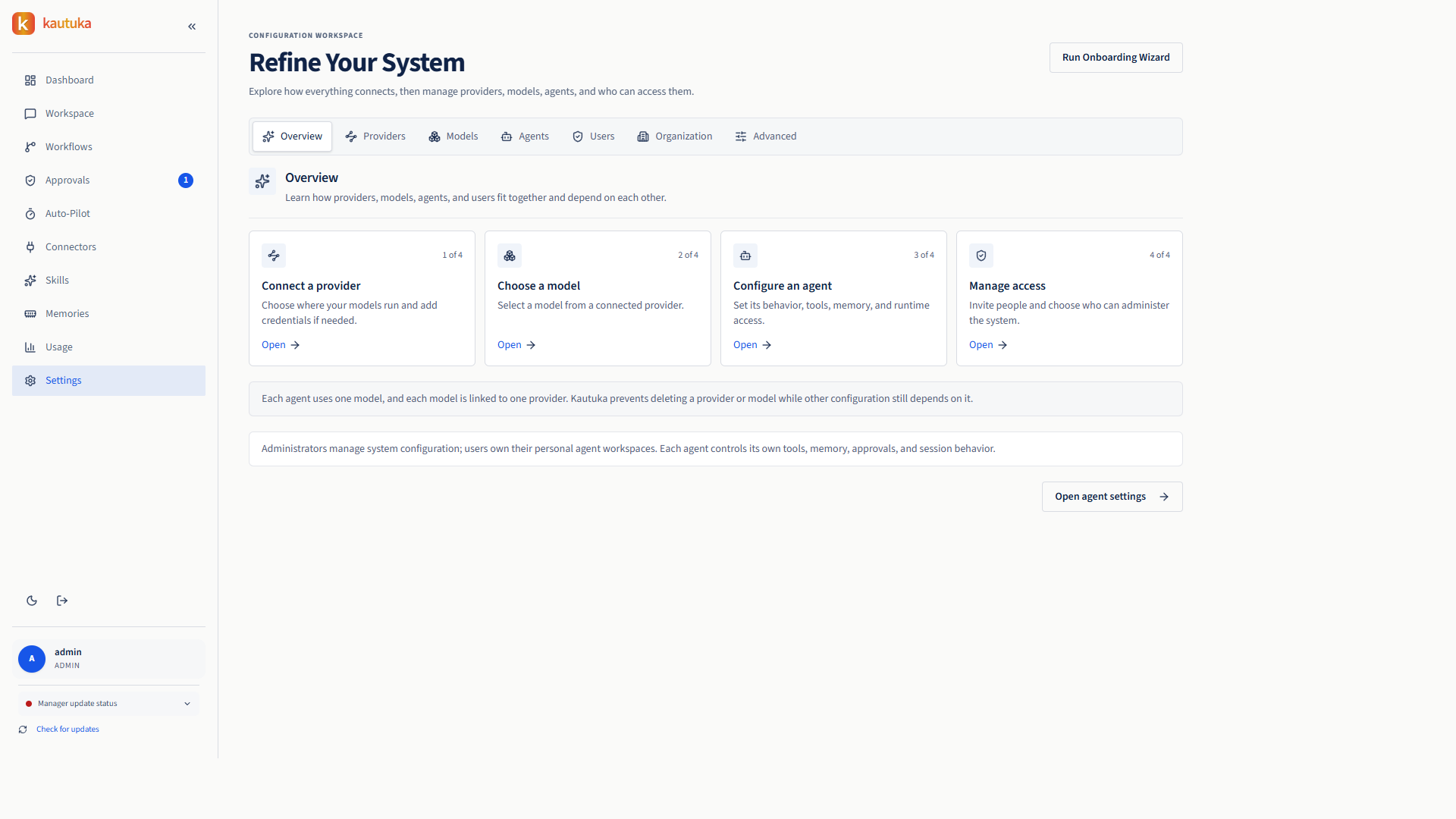Toggle dark mode moon icon
The width and height of the screenshot is (1456, 819).
click(32, 601)
